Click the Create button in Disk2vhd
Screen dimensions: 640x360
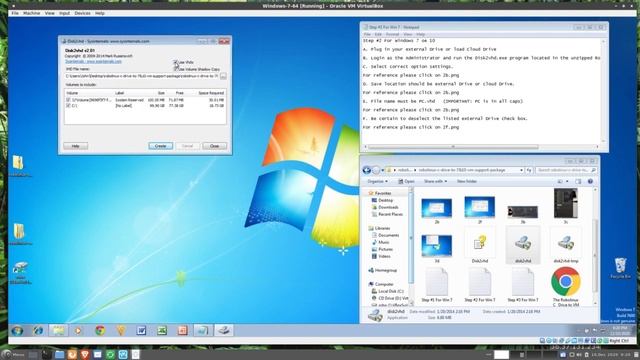(x=160, y=146)
